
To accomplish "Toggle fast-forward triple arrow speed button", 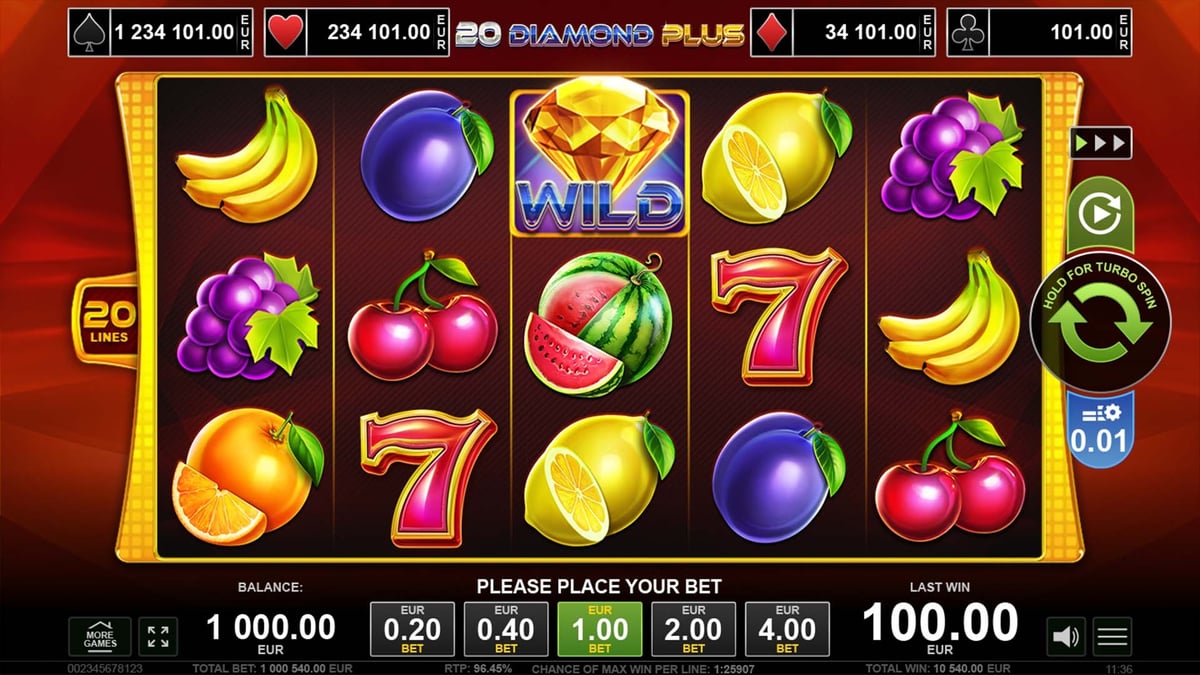I will click(x=1100, y=143).
